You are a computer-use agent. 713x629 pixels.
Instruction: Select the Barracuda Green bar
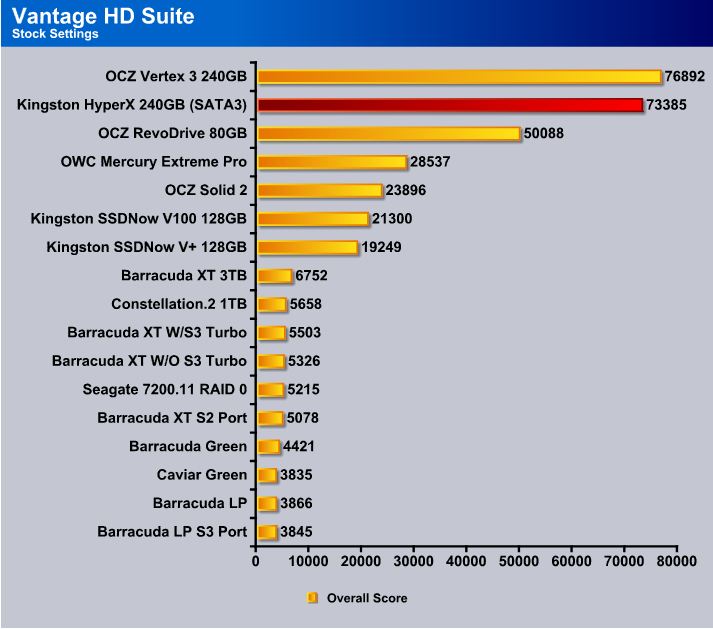(x=269, y=447)
